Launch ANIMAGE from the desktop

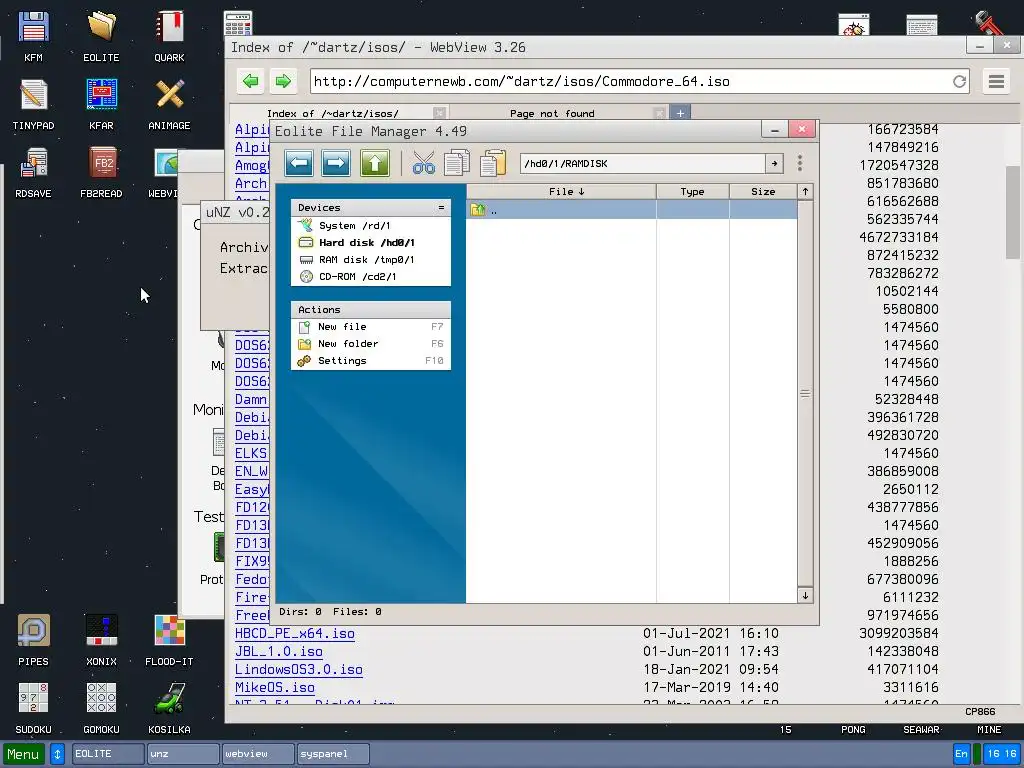(169, 104)
